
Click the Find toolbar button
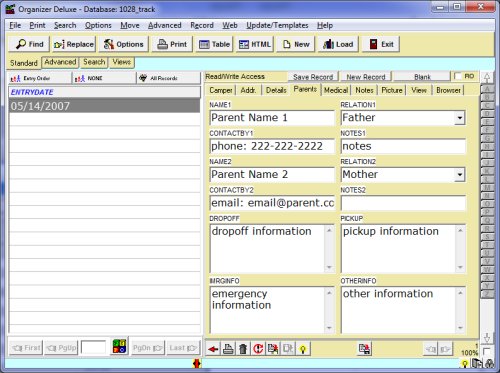tap(29, 44)
